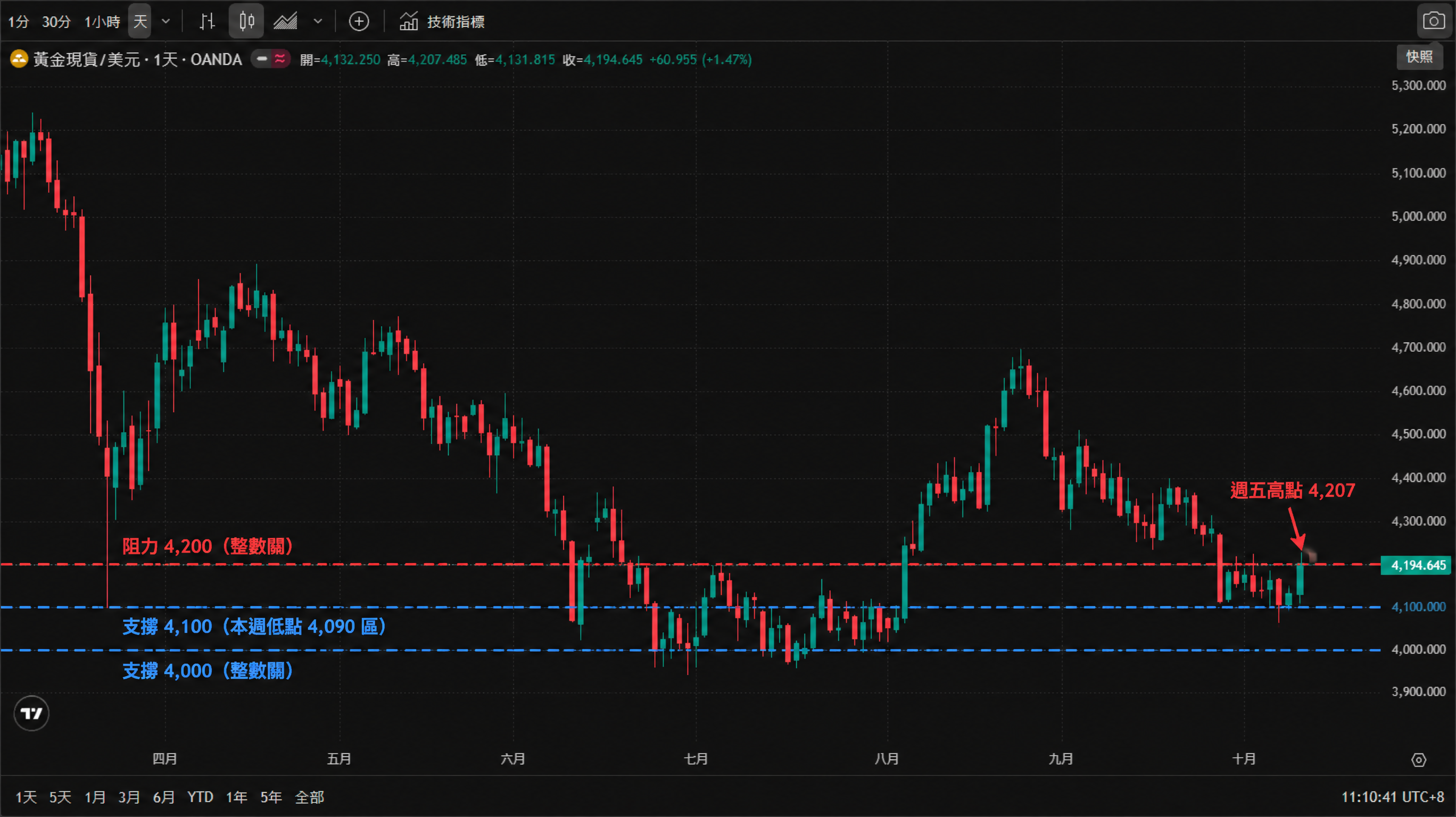This screenshot has width=1456, height=817.
Task: Click the current price label 4,194.645
Action: click(x=1416, y=565)
